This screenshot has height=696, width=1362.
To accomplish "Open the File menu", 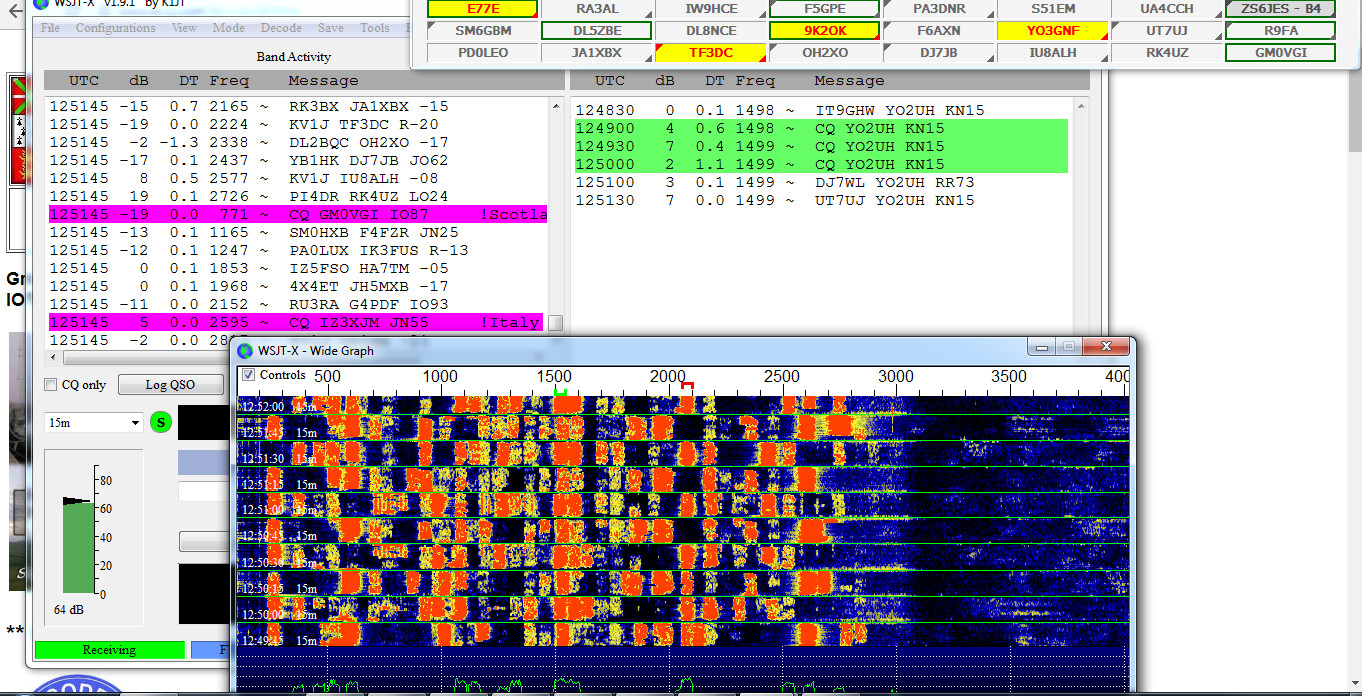I will [x=49, y=28].
